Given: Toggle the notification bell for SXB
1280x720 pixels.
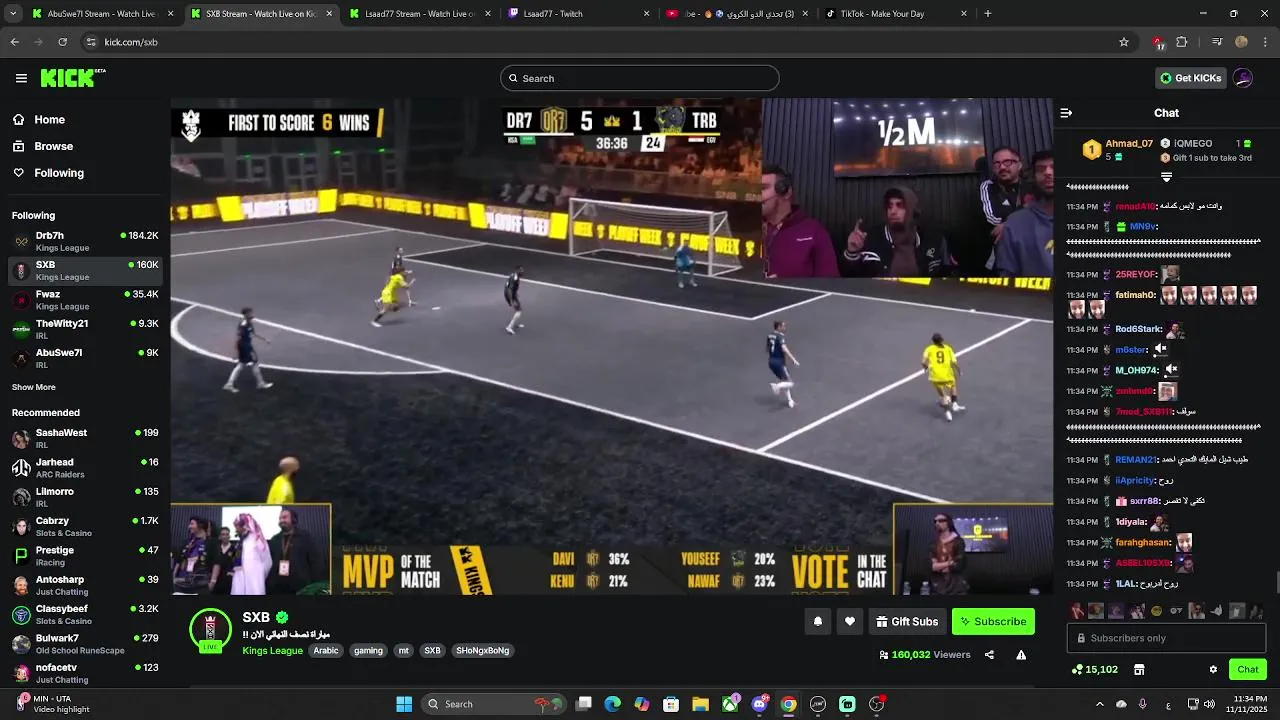Looking at the screenshot, I should pos(817,621).
